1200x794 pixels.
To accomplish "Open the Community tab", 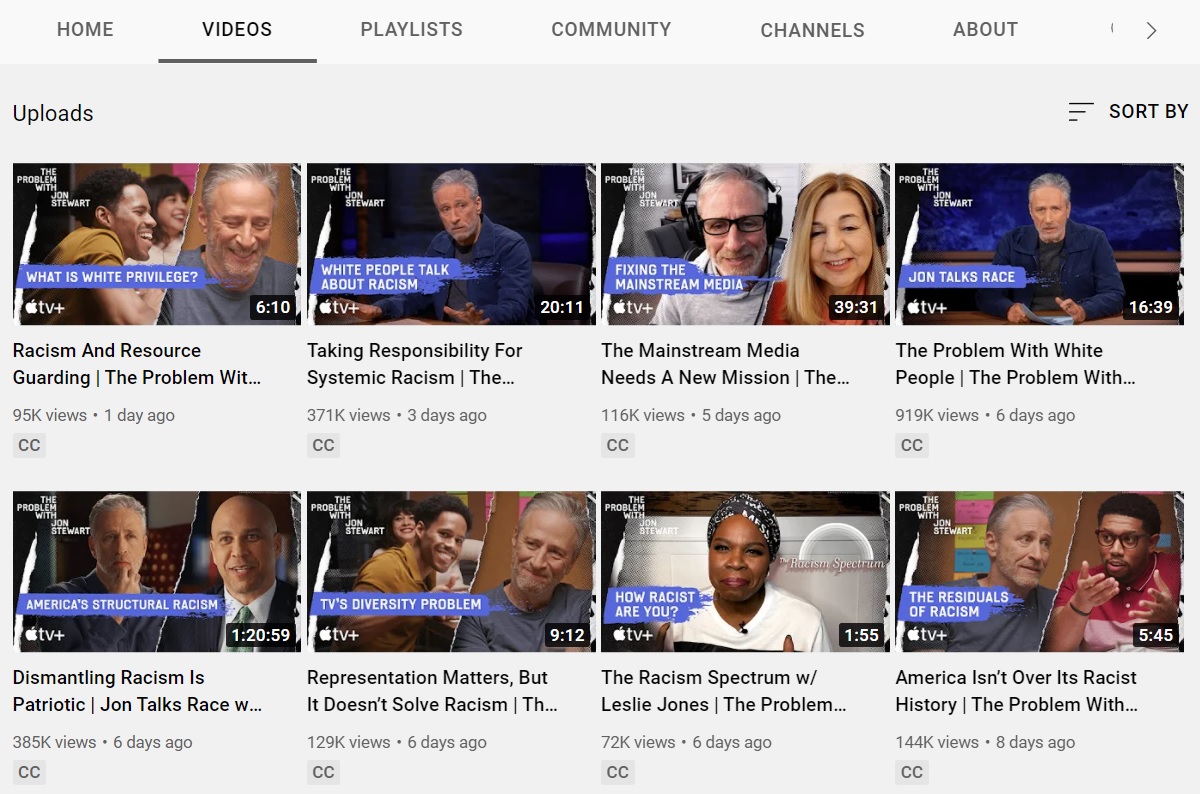I will coord(611,30).
